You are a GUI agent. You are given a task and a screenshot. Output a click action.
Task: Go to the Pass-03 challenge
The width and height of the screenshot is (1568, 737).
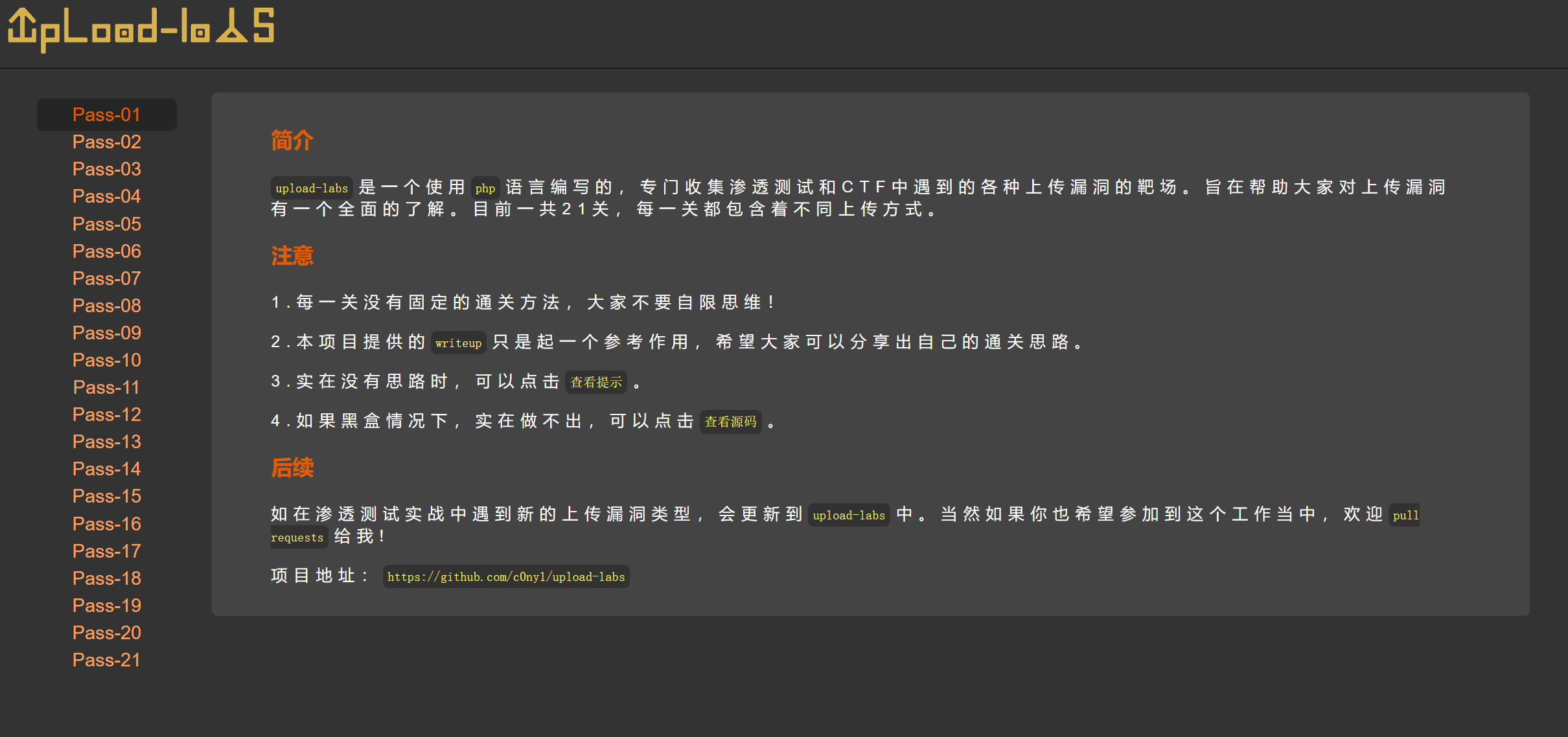point(106,169)
